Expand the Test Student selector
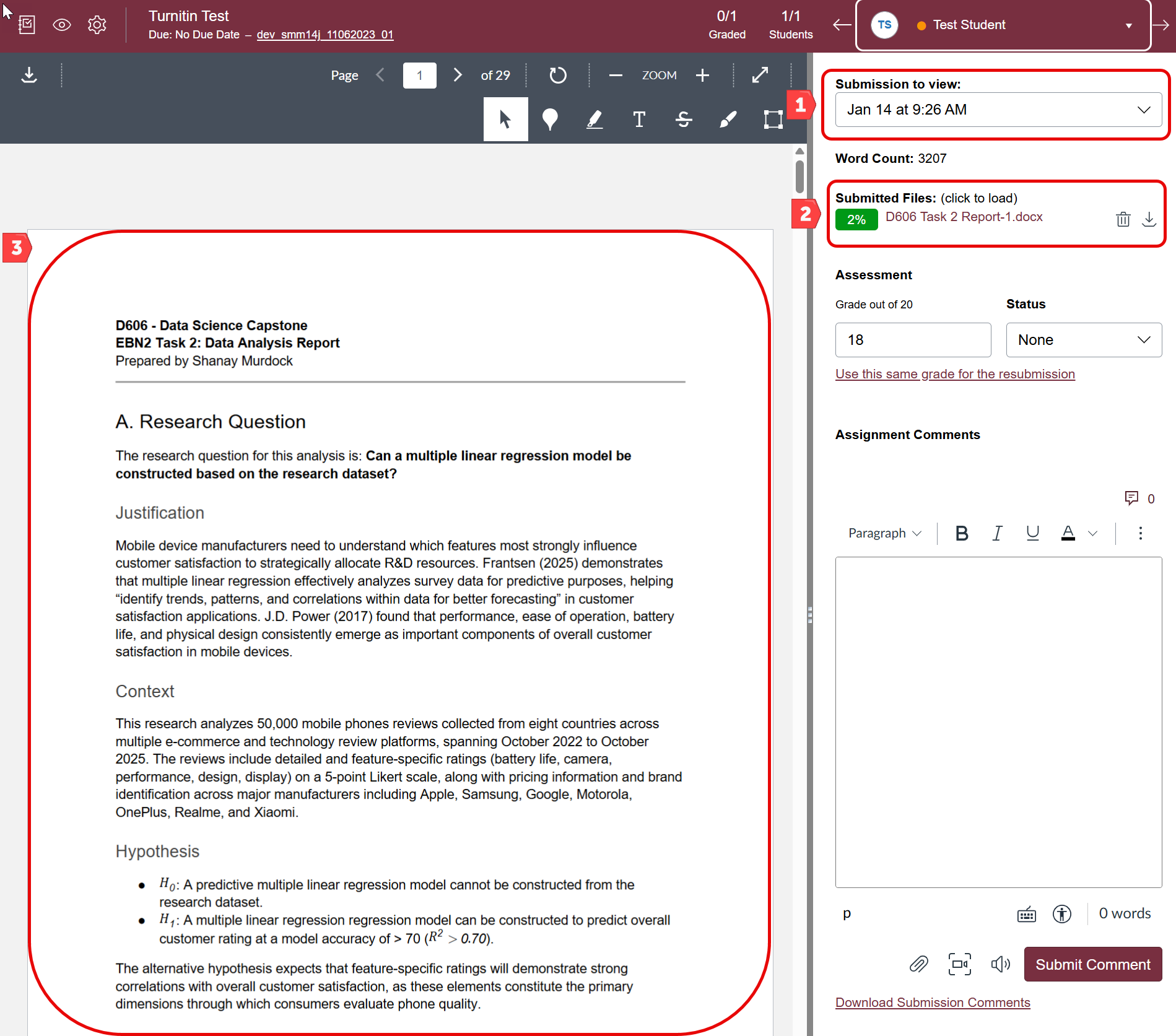Screen dimensions: 1176x1036 (x=1129, y=25)
